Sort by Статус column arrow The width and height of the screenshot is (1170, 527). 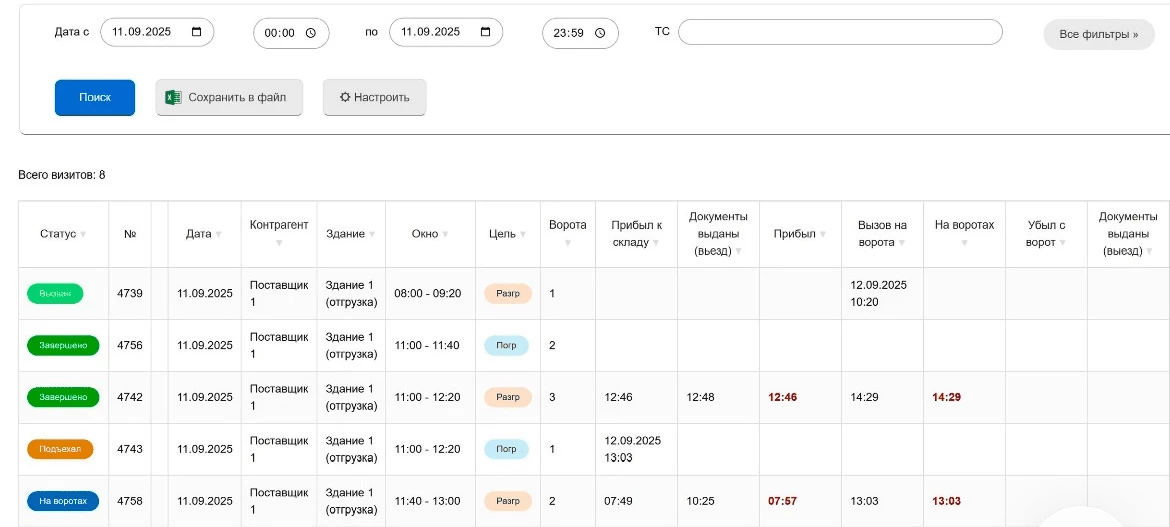(x=83, y=234)
